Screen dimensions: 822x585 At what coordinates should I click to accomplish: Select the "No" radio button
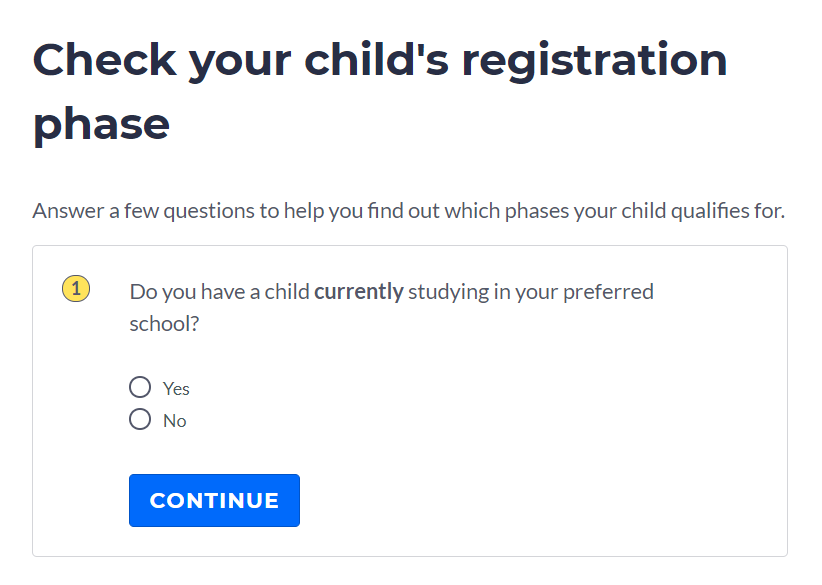click(x=140, y=419)
